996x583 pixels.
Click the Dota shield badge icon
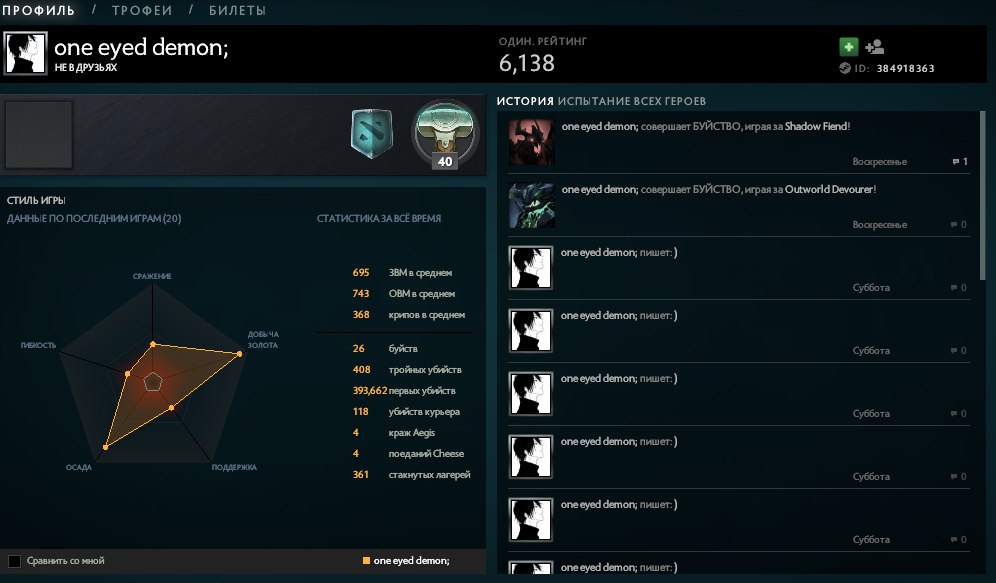(372, 134)
